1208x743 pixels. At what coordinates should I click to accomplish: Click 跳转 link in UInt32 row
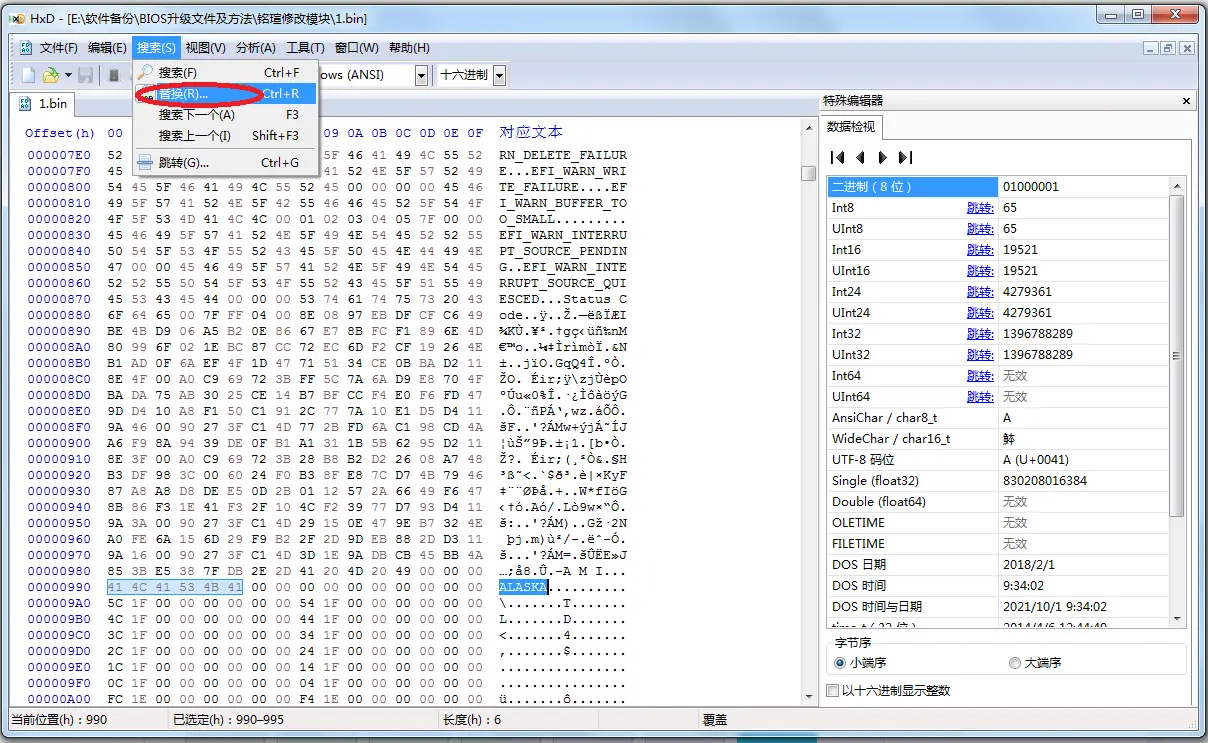979,355
